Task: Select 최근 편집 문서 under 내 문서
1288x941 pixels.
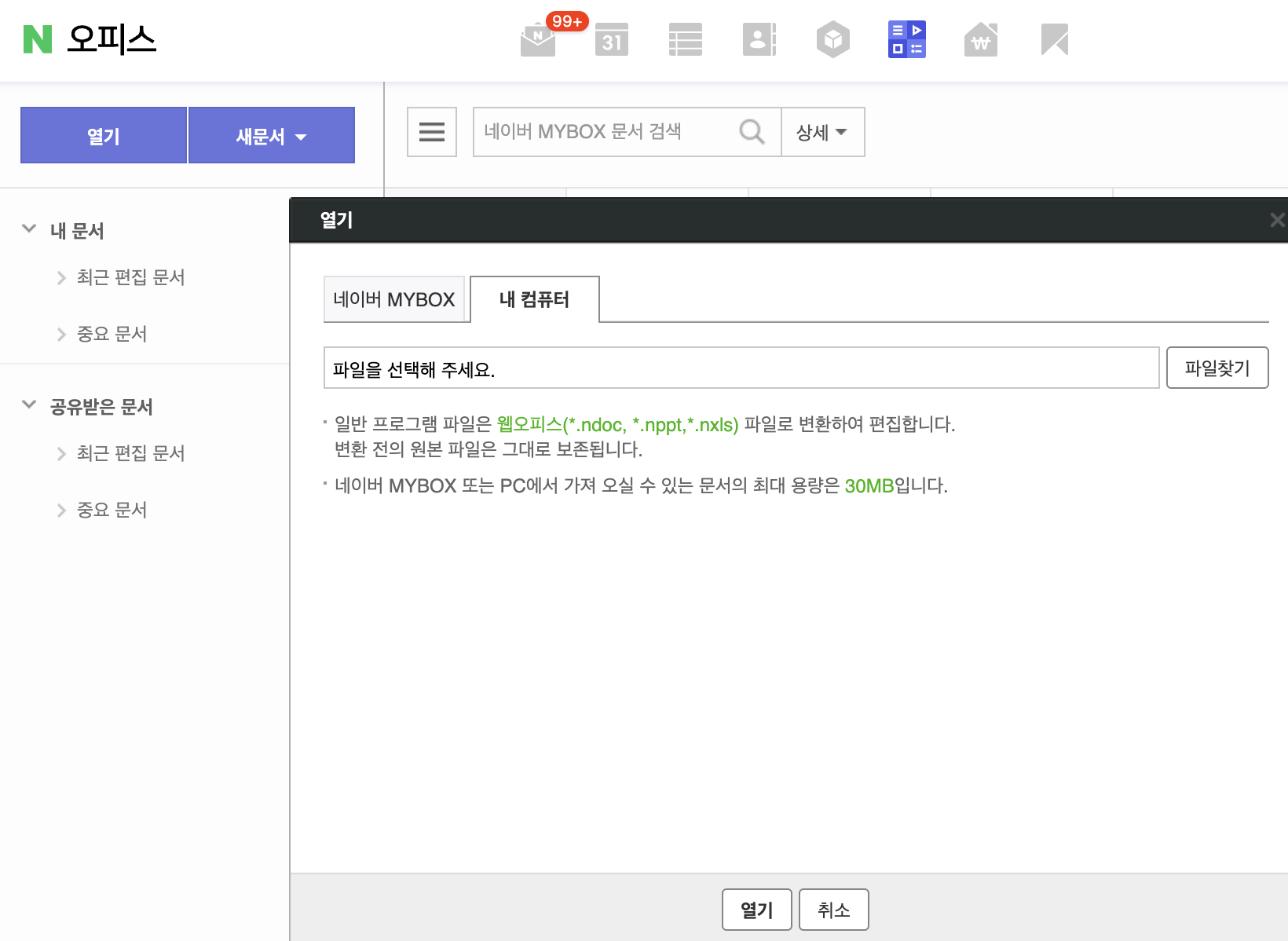Action: coord(130,277)
